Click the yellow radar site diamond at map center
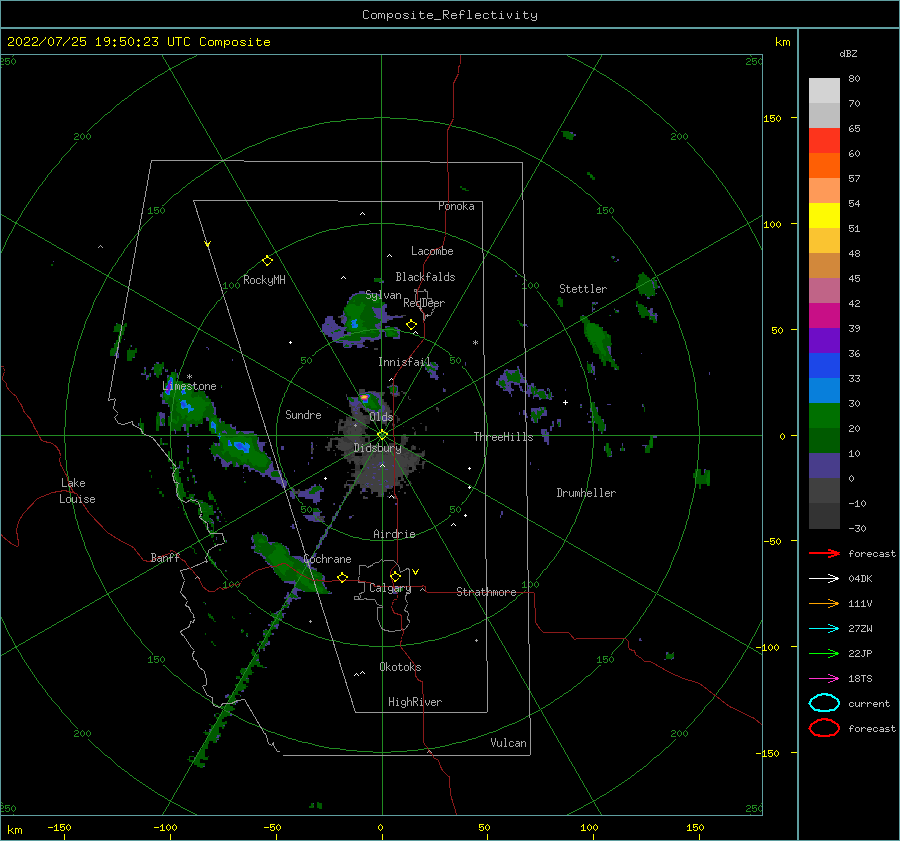Screen dimensions: 900x841 click(382, 435)
